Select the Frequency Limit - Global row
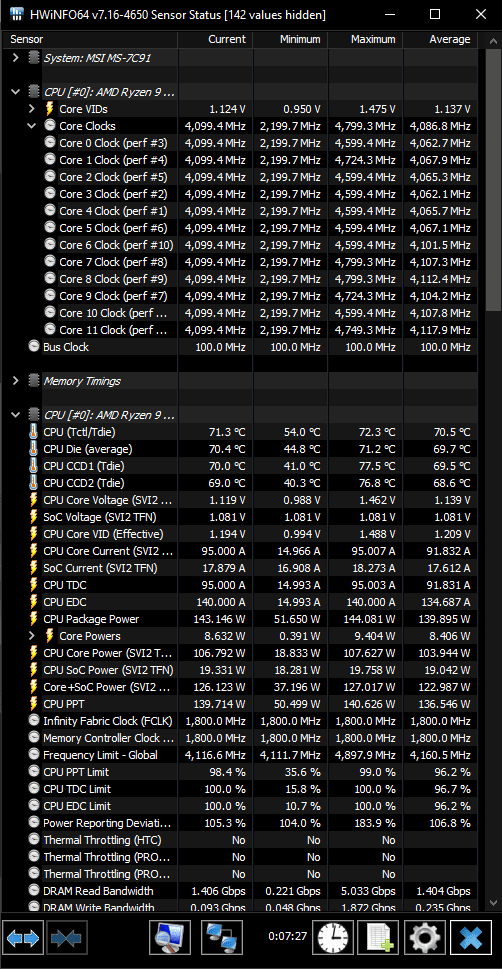 pyautogui.click(x=241, y=755)
